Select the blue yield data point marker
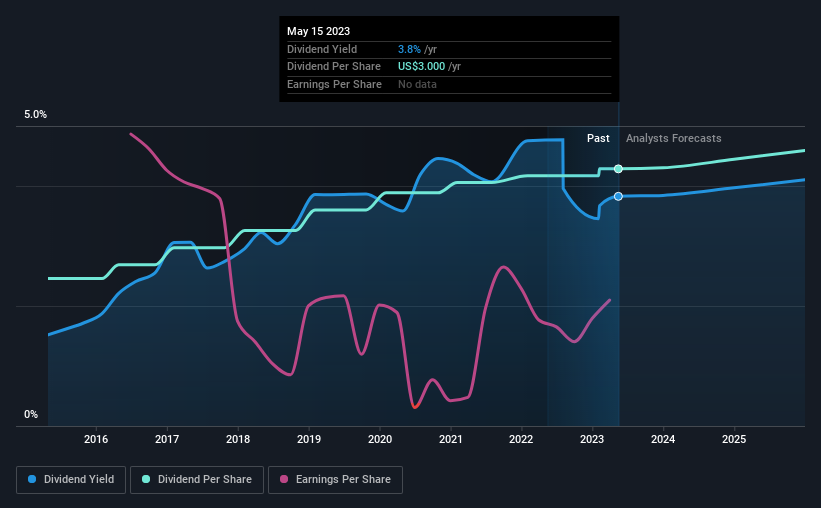Viewport: 821px width, 508px height. (618, 196)
